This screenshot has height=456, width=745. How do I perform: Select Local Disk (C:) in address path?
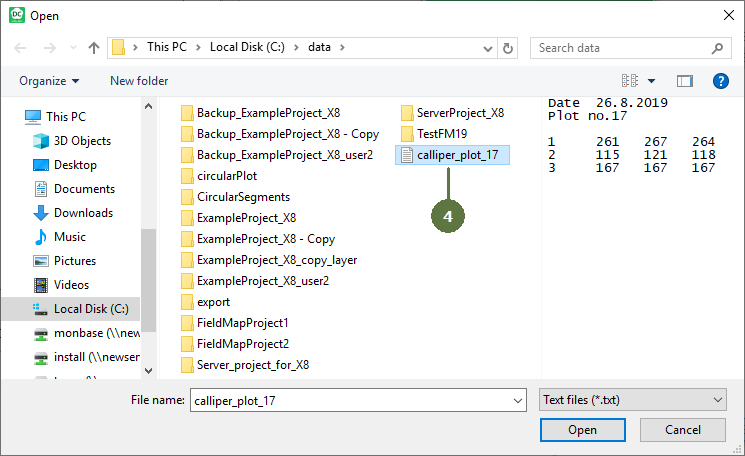[247, 47]
